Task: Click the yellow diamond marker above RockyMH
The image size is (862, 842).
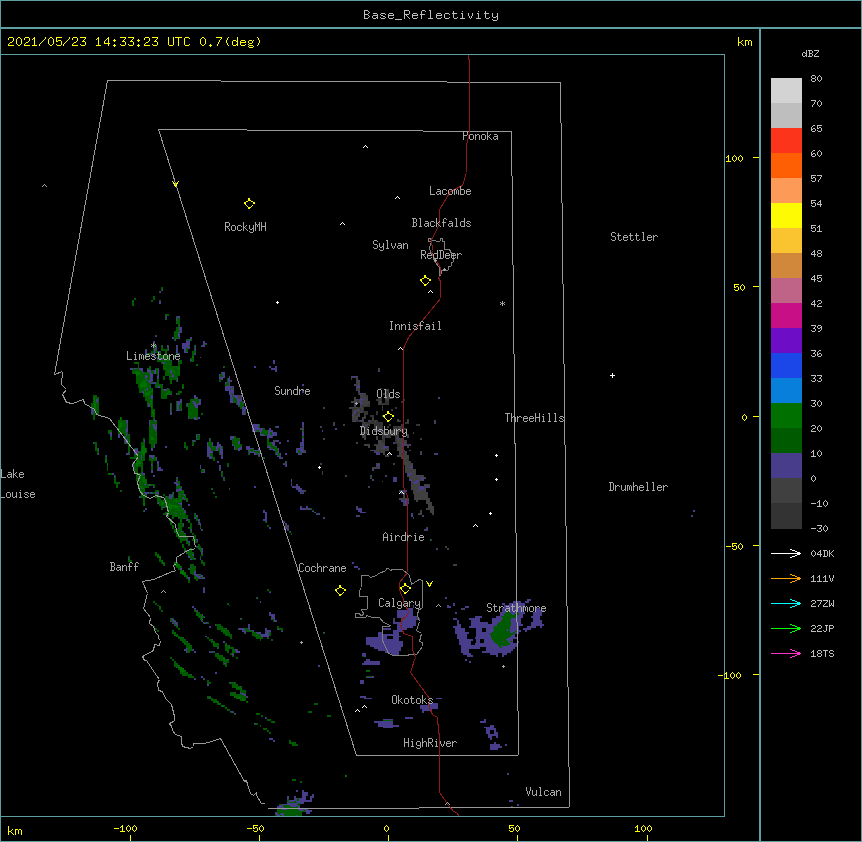Action: pyautogui.click(x=249, y=204)
